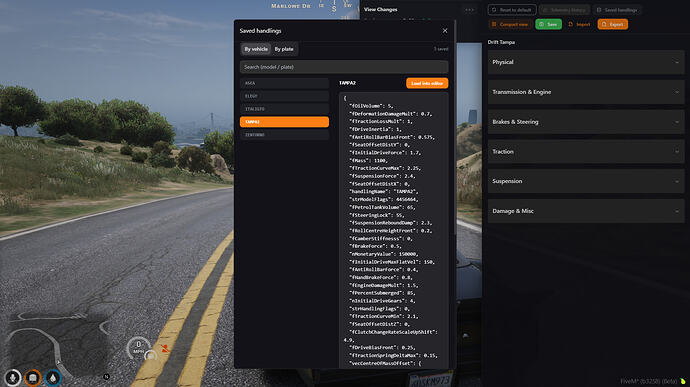Image resolution: width=690 pixels, height=387 pixels.
Task: Expand the Brakes & Steering section
Action: [586, 122]
